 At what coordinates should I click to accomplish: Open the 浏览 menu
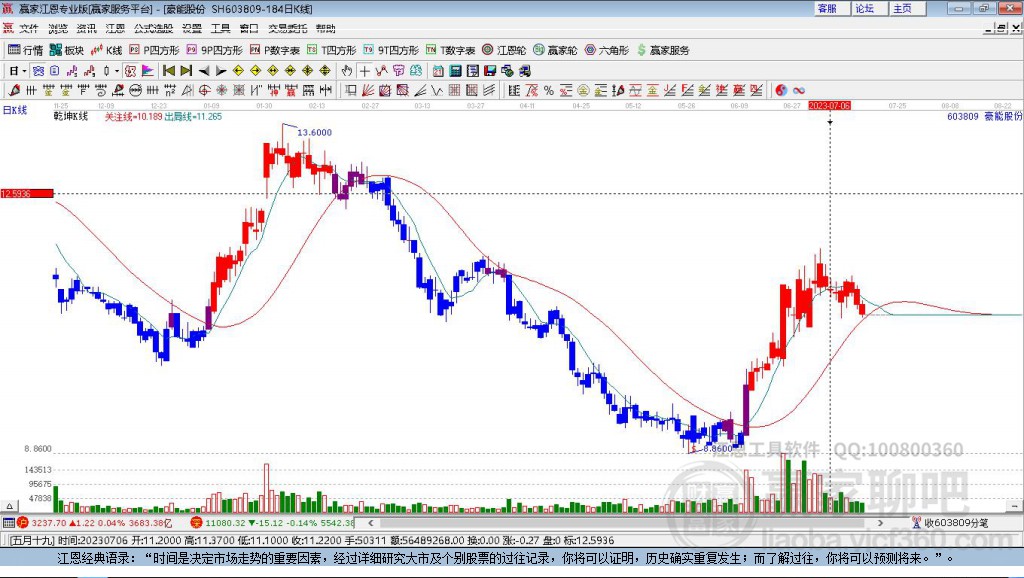click(x=57, y=28)
